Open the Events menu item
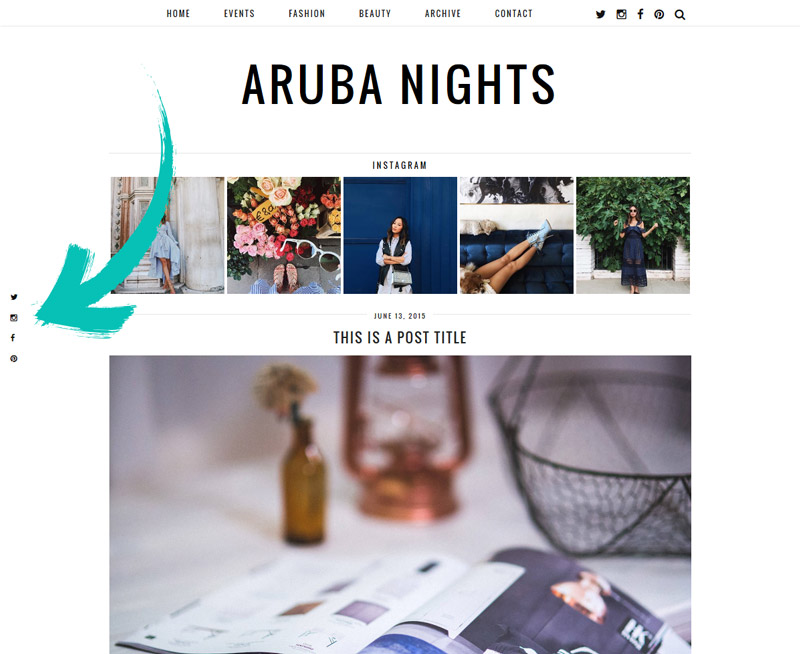The height and width of the screenshot is (654, 800). coord(239,14)
